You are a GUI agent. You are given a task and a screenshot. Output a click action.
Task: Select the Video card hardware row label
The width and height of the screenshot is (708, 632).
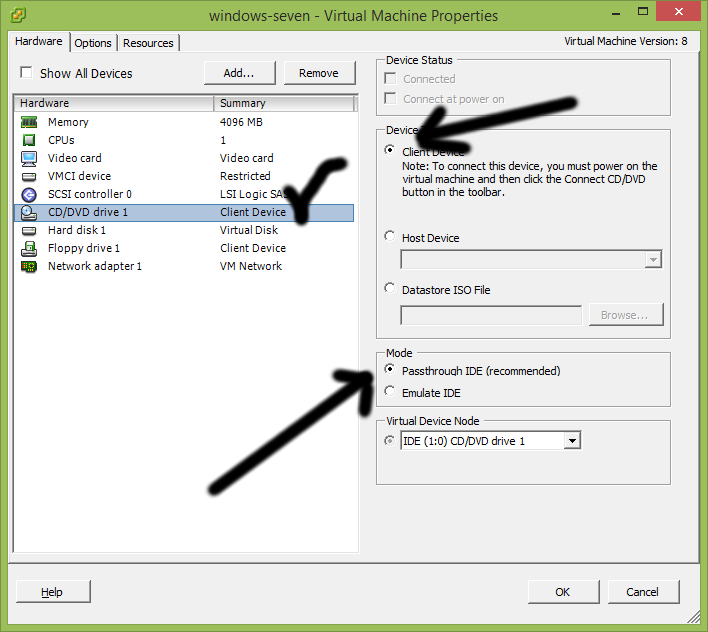pos(75,158)
